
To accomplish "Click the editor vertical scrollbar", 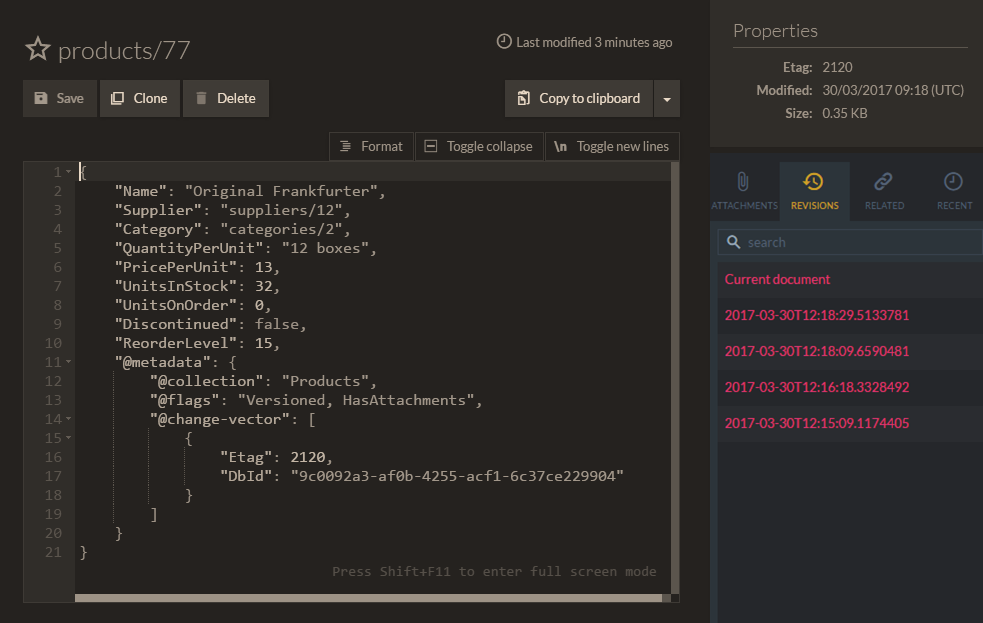I will (675, 377).
